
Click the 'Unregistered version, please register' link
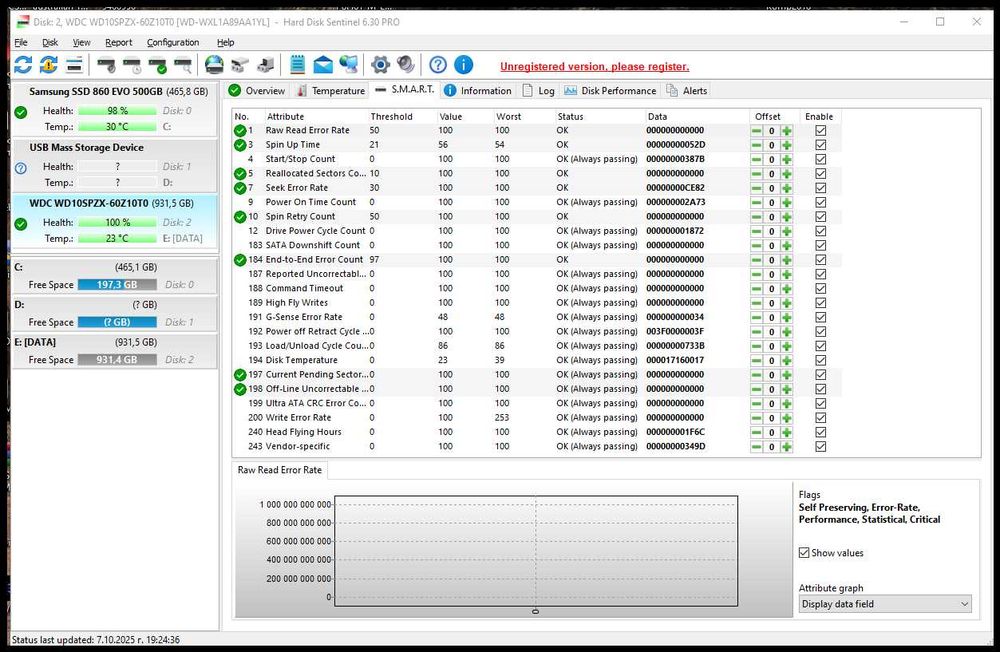[594, 67]
